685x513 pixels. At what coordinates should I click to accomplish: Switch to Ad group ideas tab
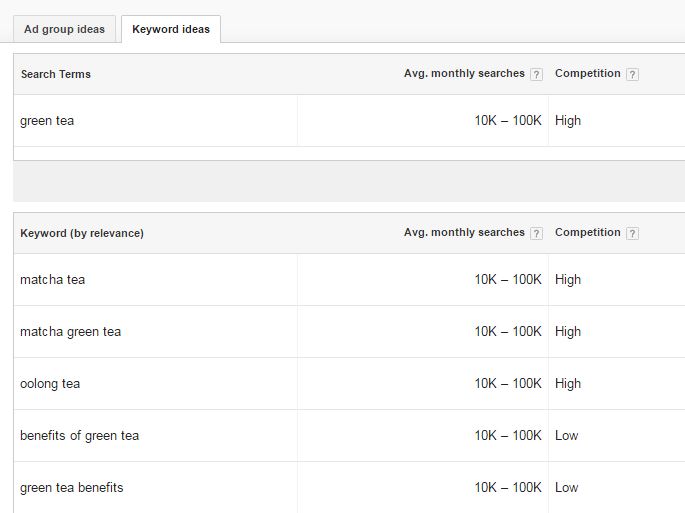pos(64,29)
